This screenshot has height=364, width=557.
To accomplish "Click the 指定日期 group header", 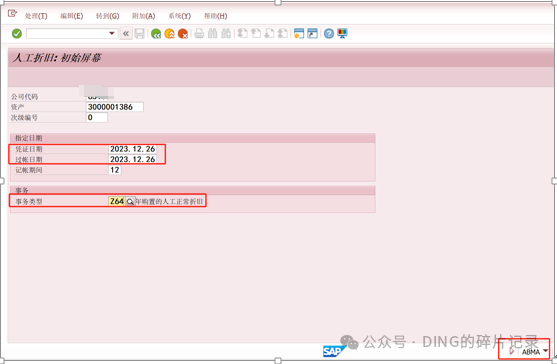I will pyautogui.click(x=29, y=138).
